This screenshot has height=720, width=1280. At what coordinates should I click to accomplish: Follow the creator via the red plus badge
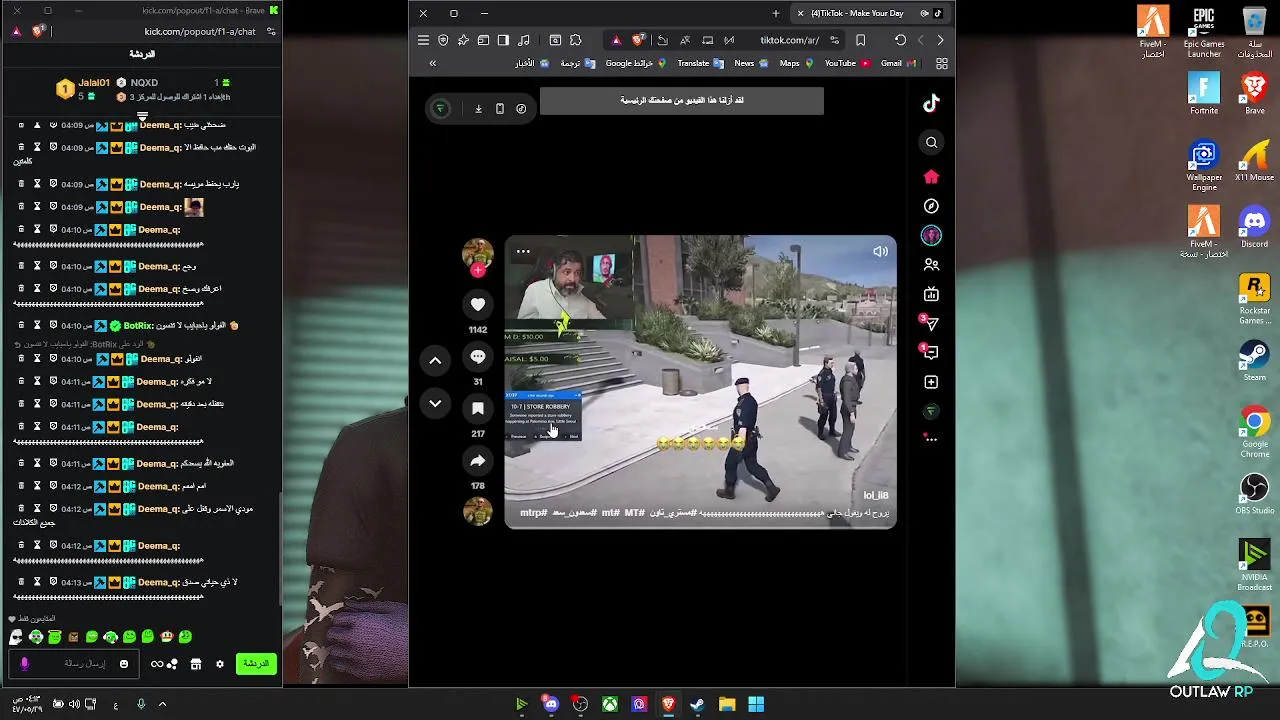coord(478,270)
